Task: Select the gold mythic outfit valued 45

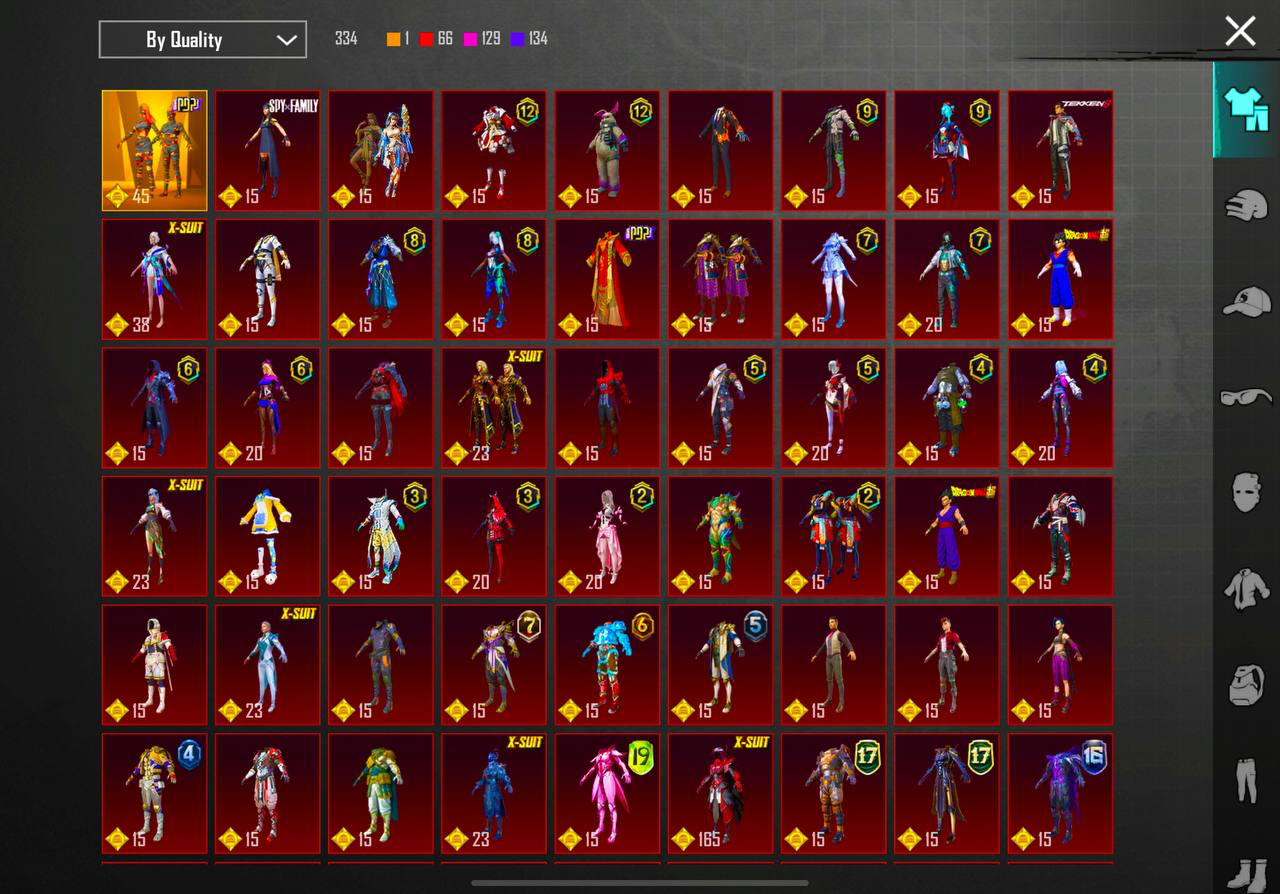Action: point(155,151)
